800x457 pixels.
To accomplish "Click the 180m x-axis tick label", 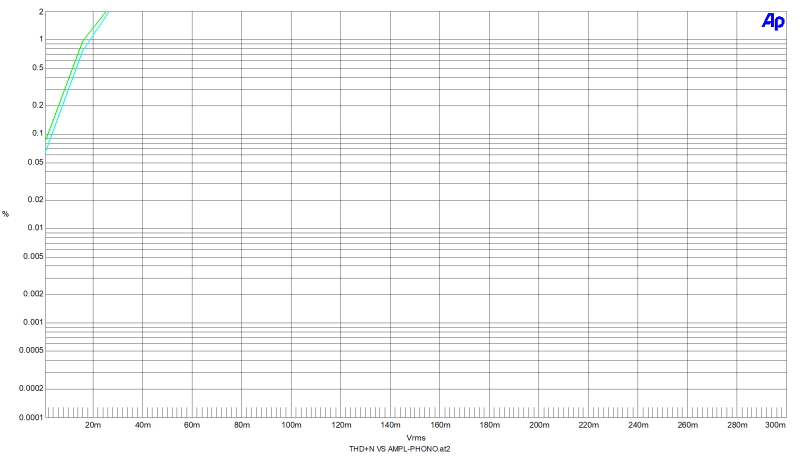I will click(489, 425).
